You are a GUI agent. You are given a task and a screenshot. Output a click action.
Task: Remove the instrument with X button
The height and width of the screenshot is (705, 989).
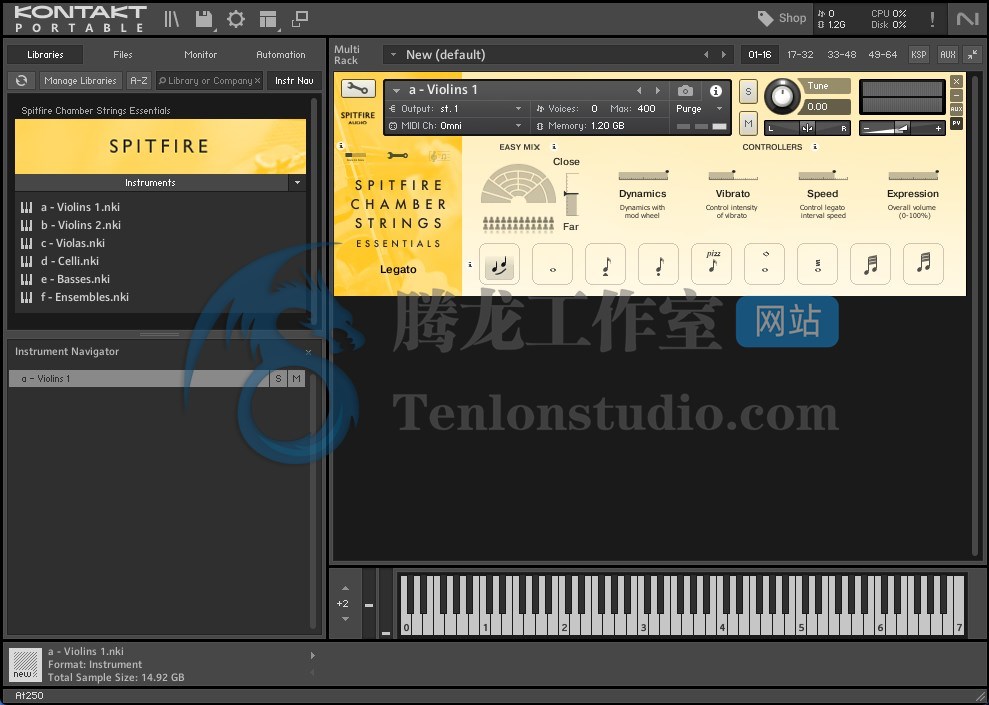tap(957, 81)
